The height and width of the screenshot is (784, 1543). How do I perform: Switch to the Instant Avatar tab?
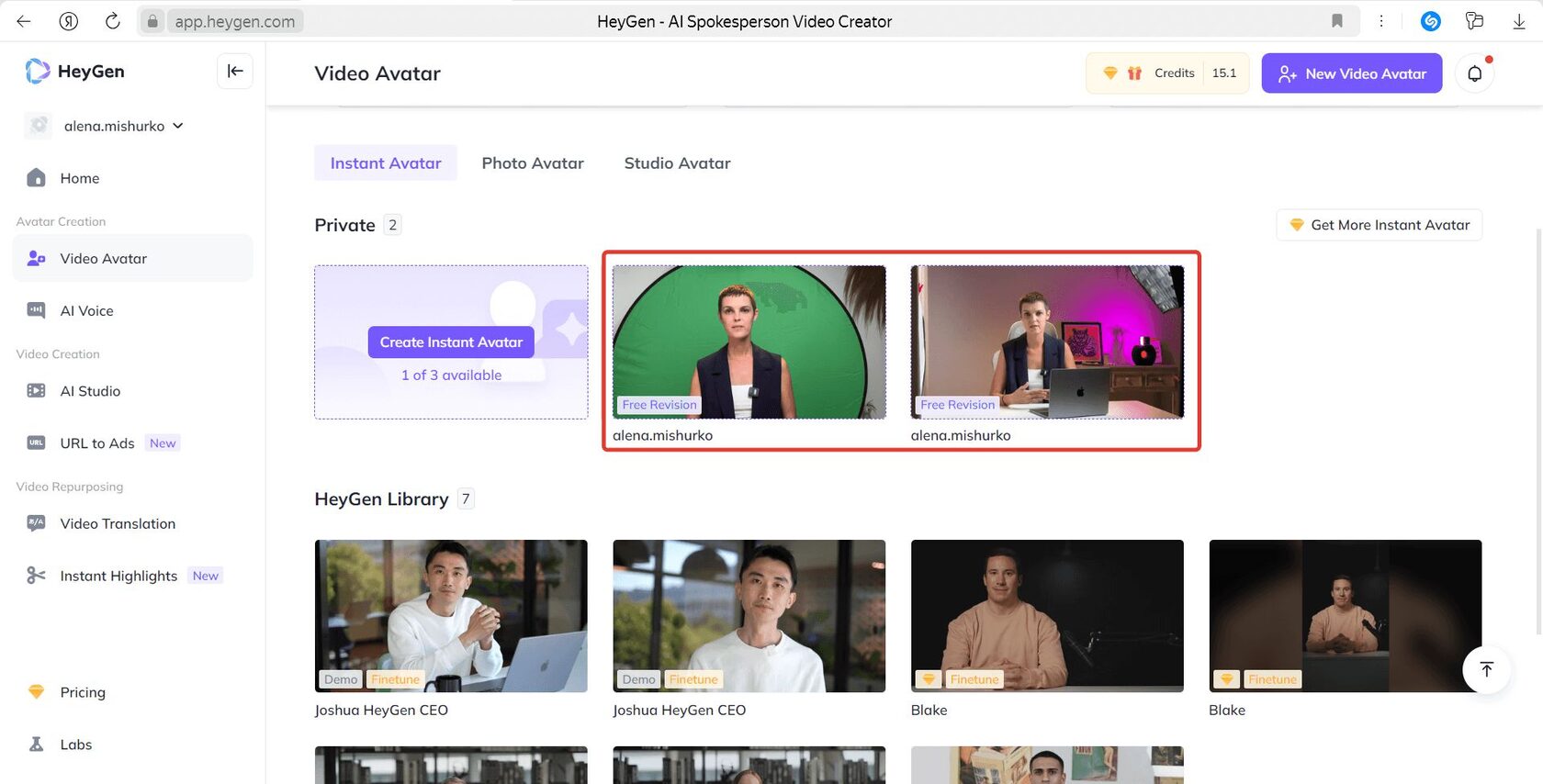386,163
